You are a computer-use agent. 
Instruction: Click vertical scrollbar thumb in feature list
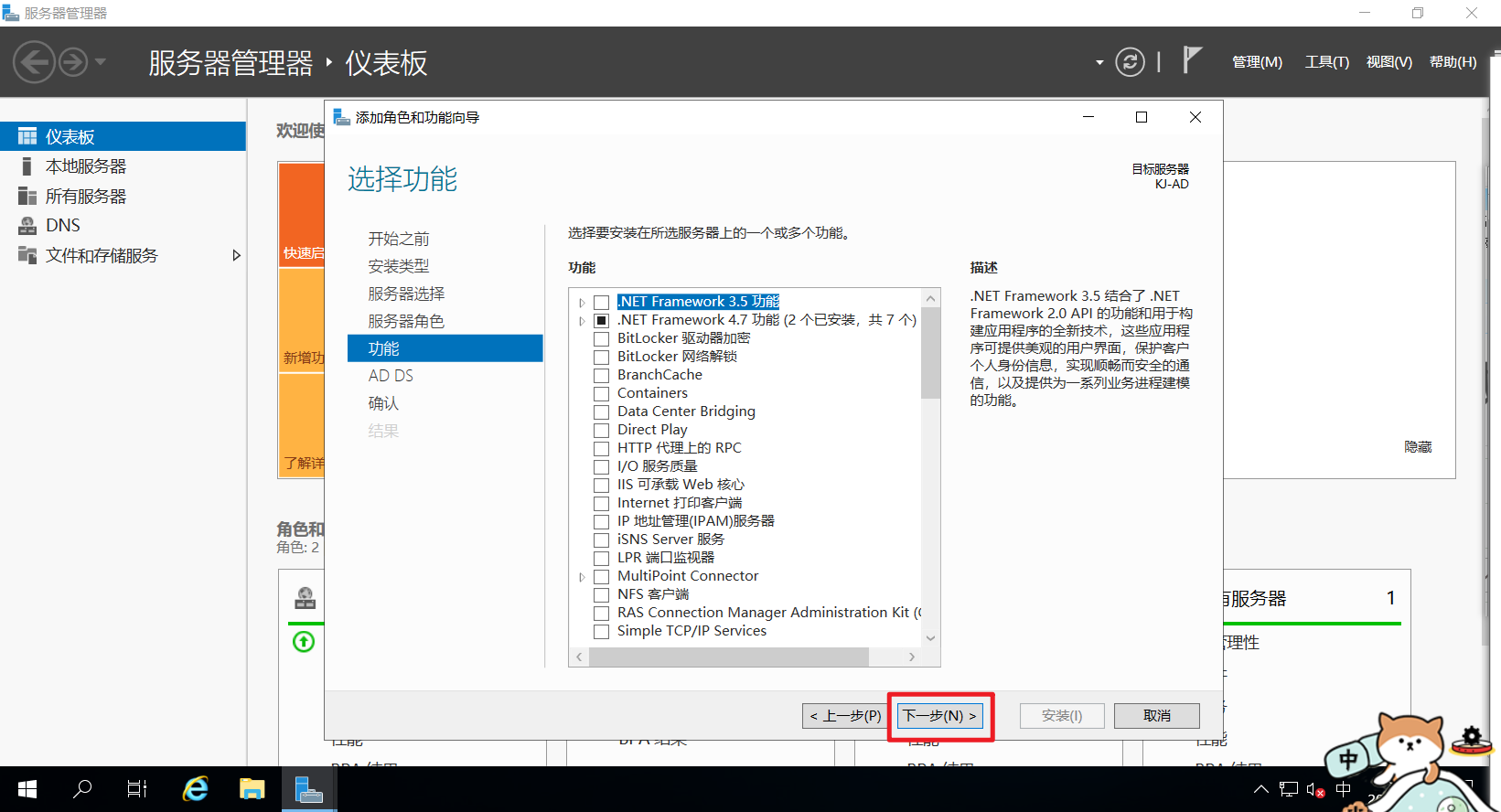coord(930,353)
